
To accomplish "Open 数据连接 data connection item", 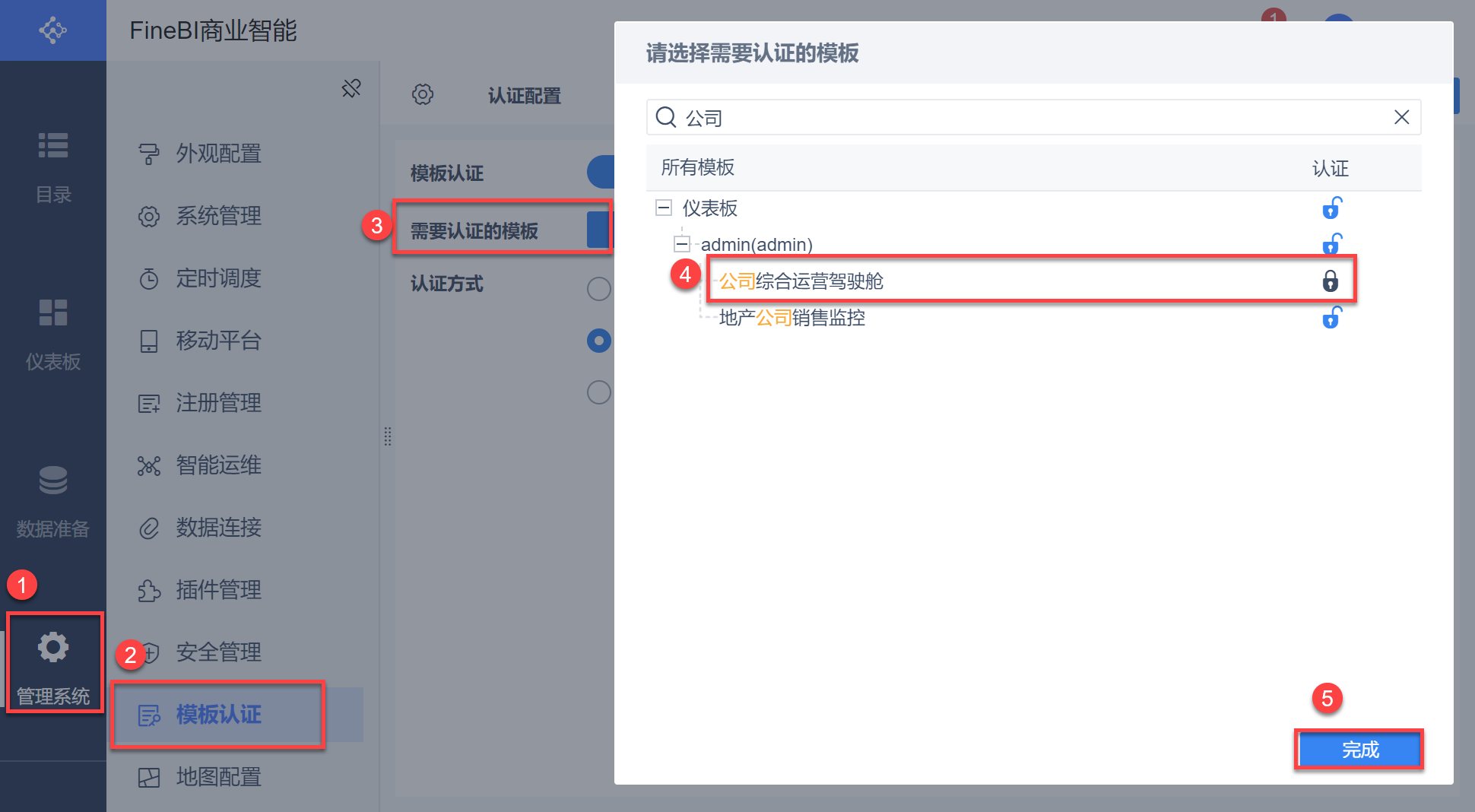I will coord(219,528).
